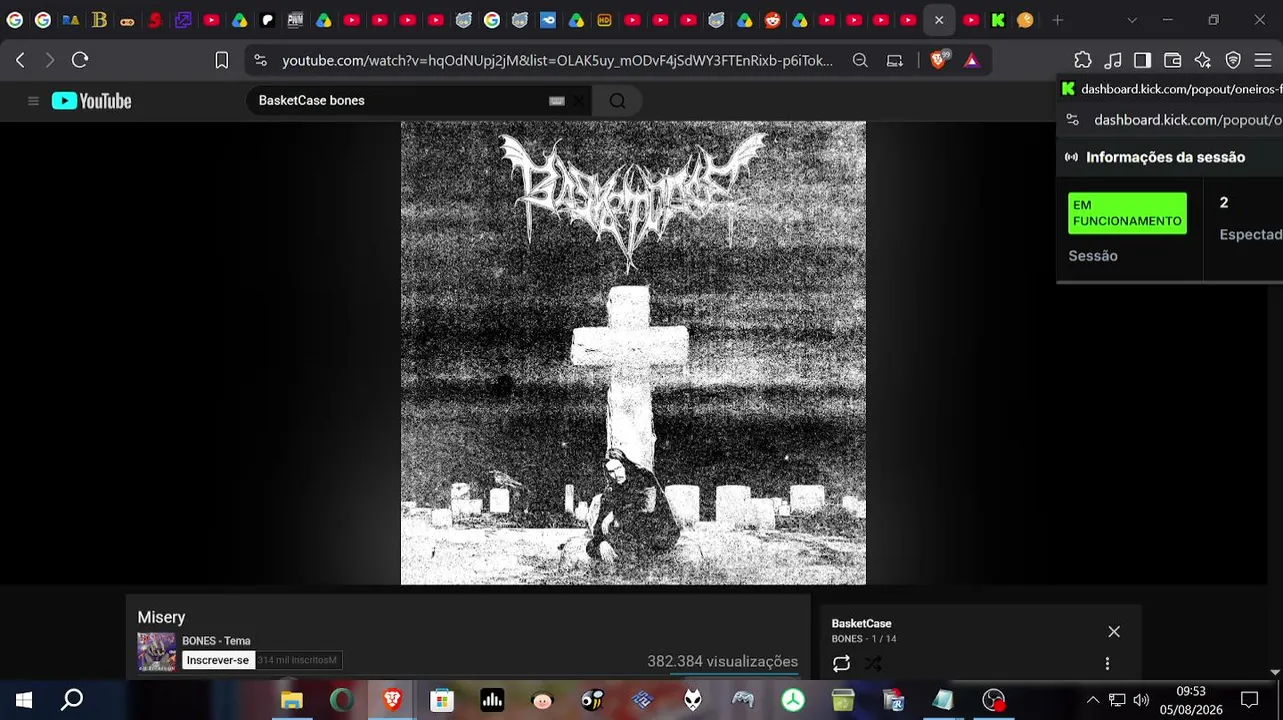Close the active browser tab
Image resolution: width=1283 pixels, height=720 pixels.
pyautogui.click(x=939, y=20)
